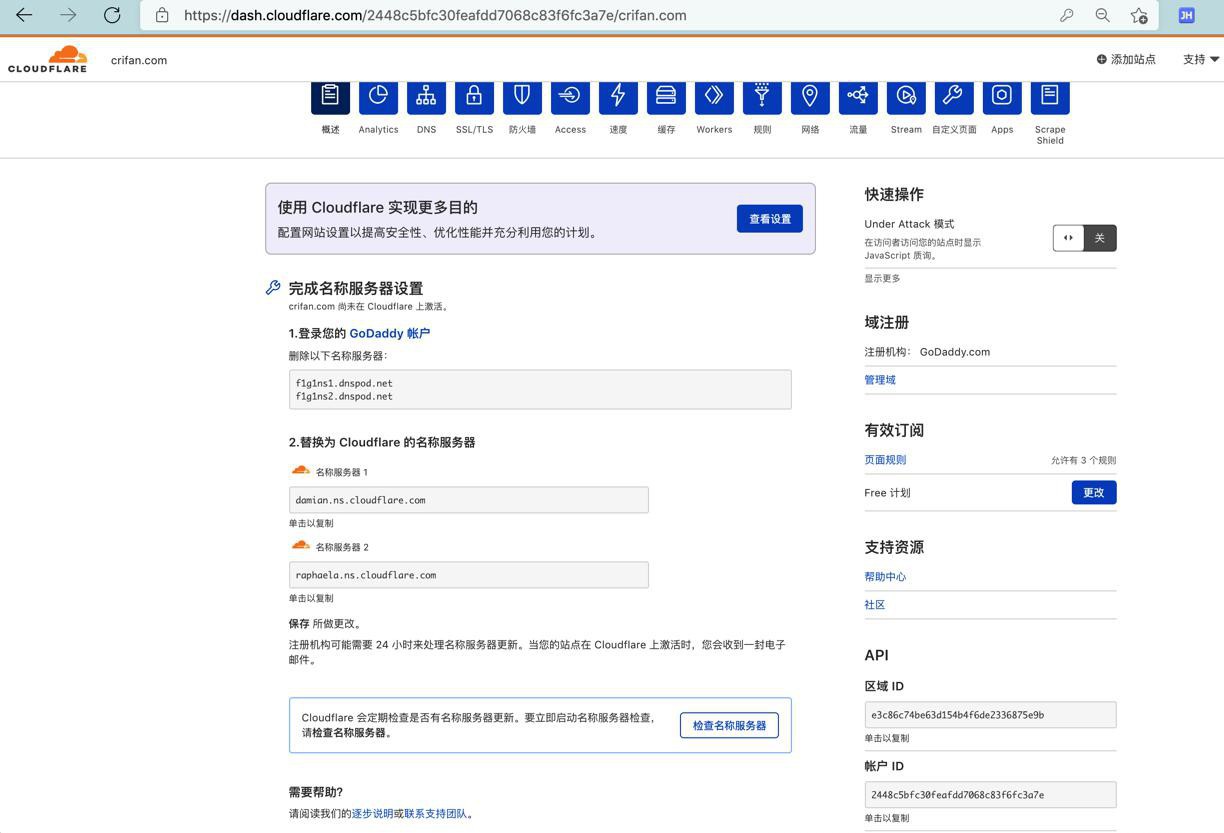
Task: Click Add Site (添加站点)
Action: [1126, 59]
